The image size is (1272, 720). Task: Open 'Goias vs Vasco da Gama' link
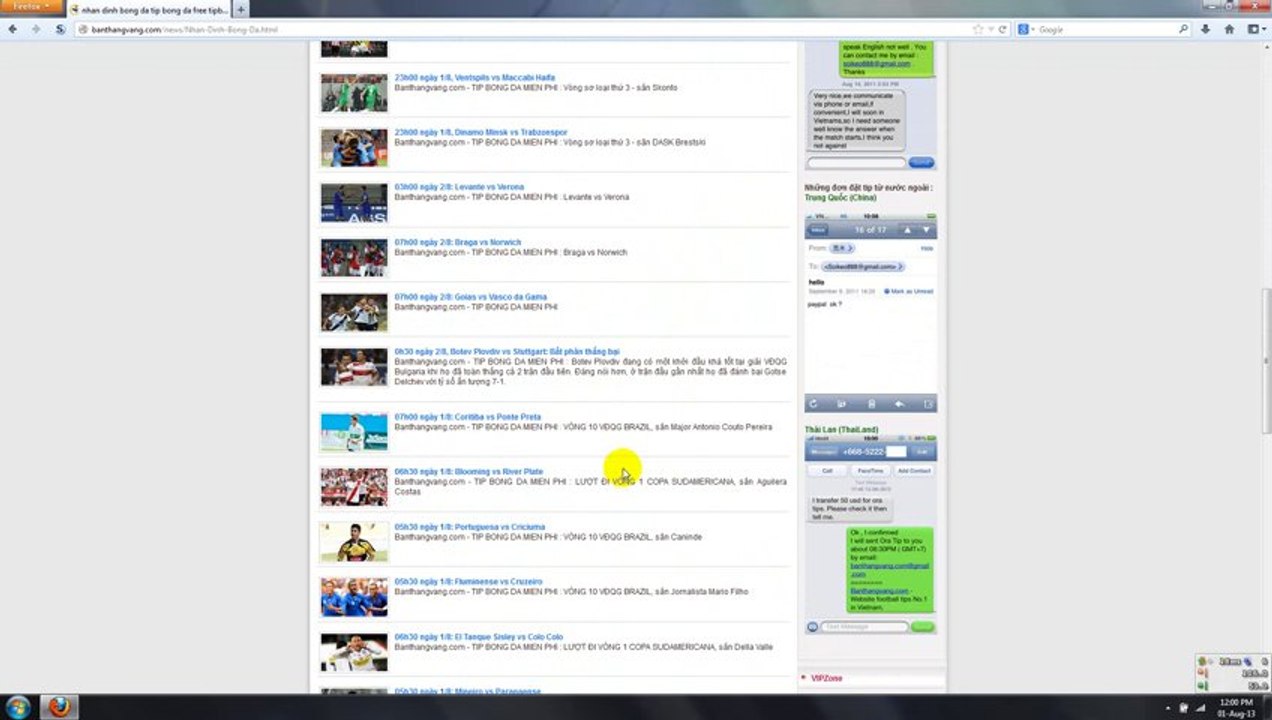[470, 297]
